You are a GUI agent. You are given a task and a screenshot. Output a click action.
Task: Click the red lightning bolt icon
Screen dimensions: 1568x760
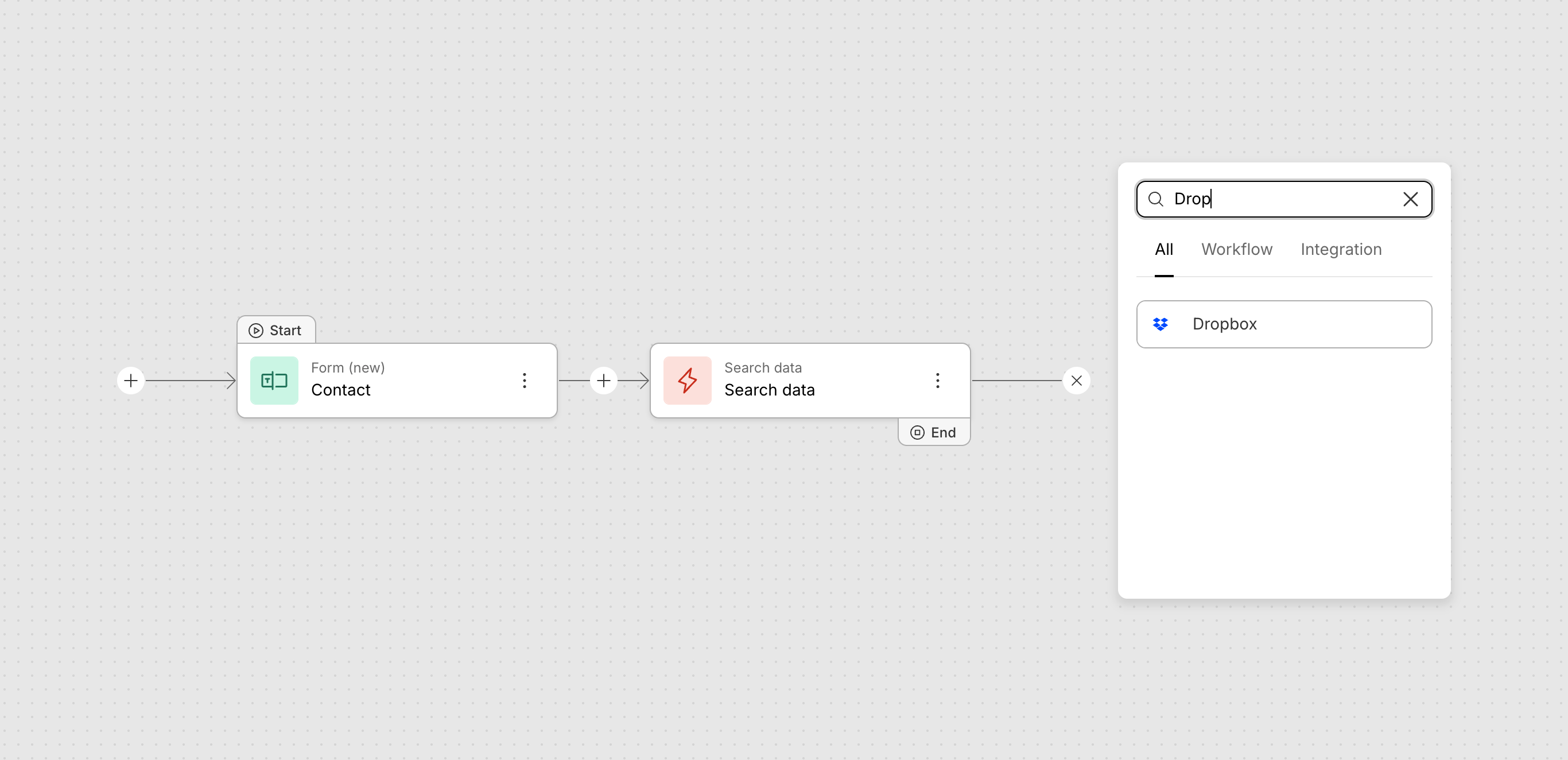(x=687, y=381)
